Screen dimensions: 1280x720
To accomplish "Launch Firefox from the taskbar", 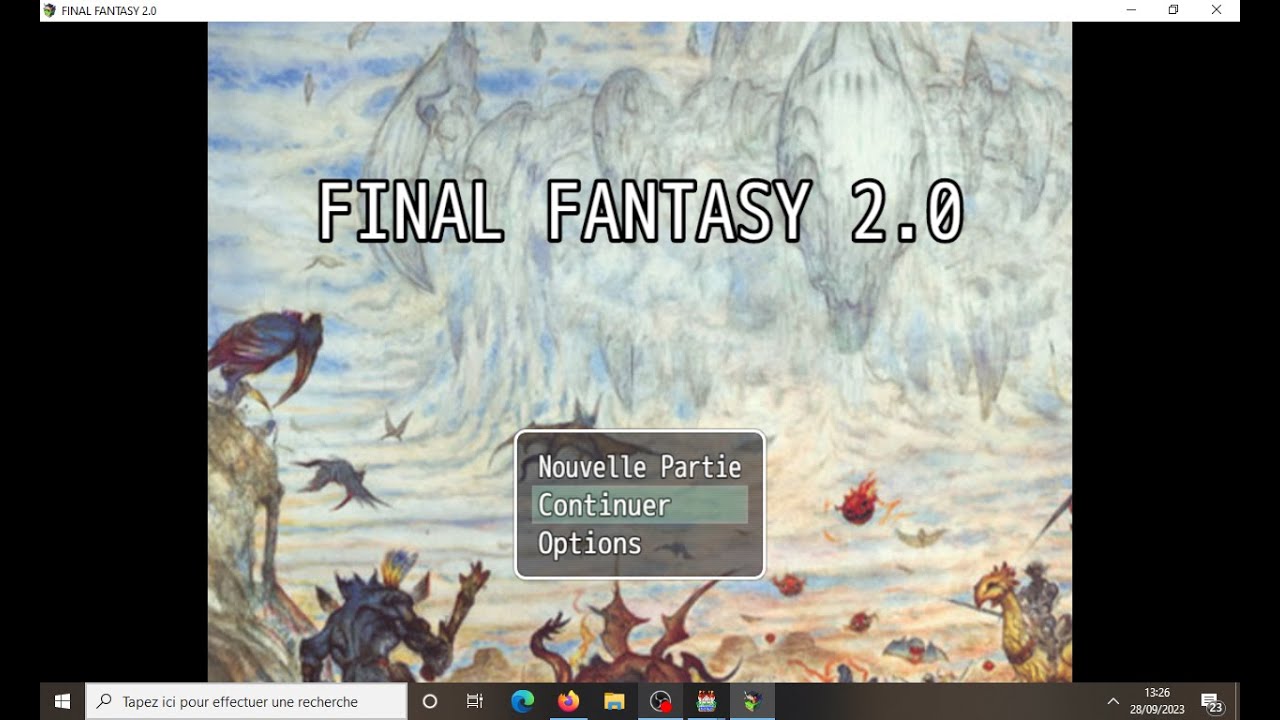I will [x=568, y=702].
